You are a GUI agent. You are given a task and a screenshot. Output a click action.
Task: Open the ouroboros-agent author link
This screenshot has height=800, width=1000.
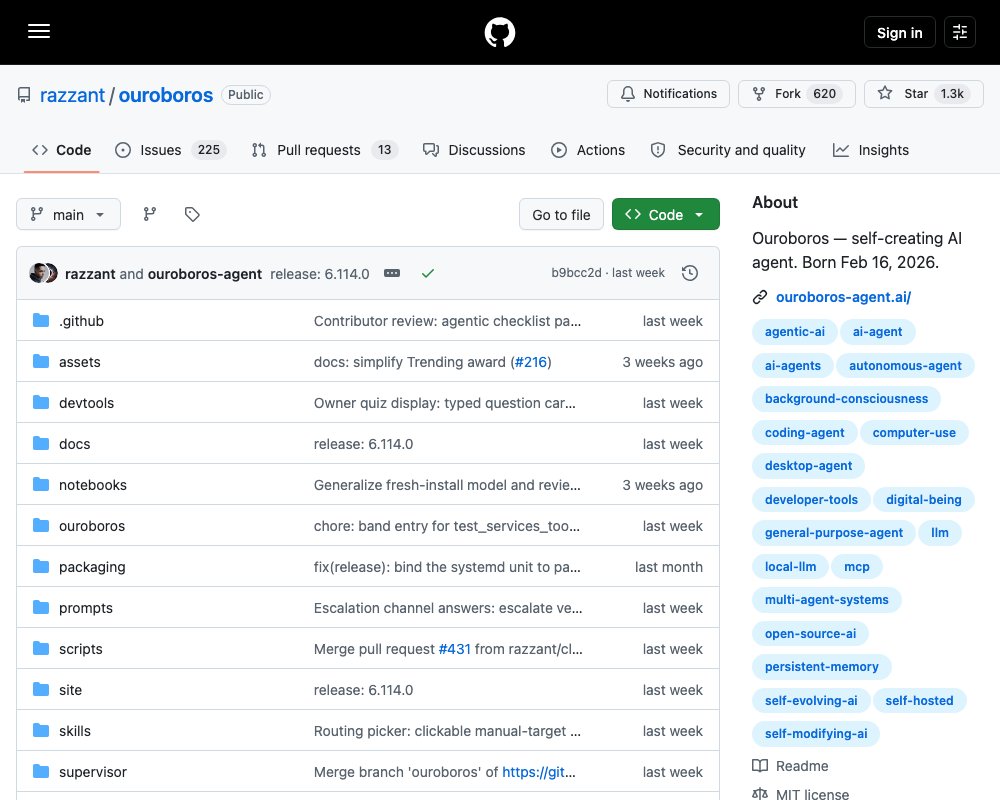205,274
